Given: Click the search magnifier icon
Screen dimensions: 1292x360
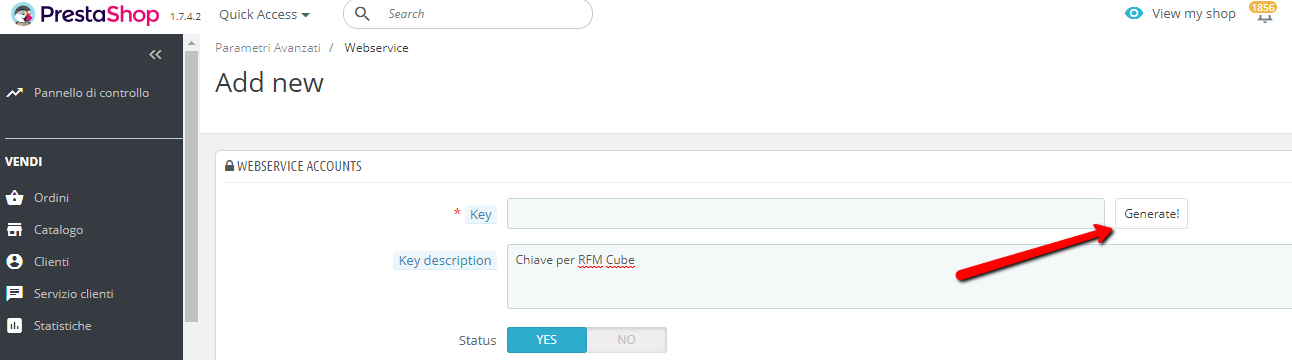Looking at the screenshot, I should pyautogui.click(x=362, y=14).
